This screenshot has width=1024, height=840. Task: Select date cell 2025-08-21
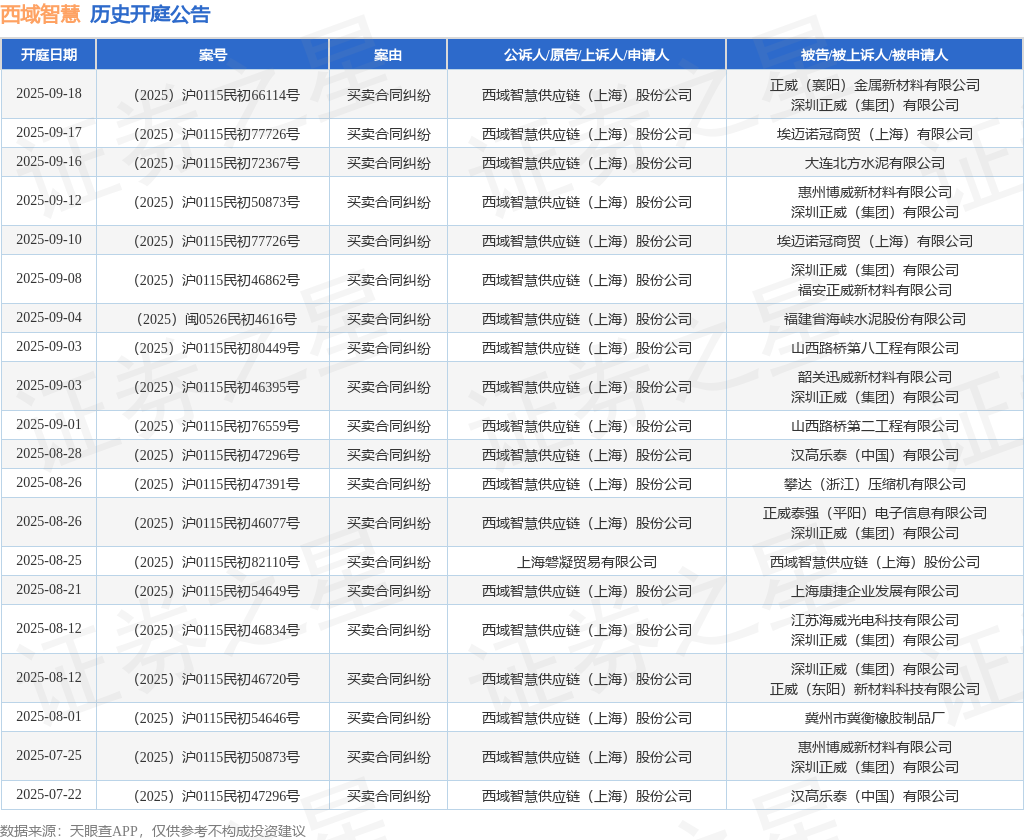[x=49, y=589]
